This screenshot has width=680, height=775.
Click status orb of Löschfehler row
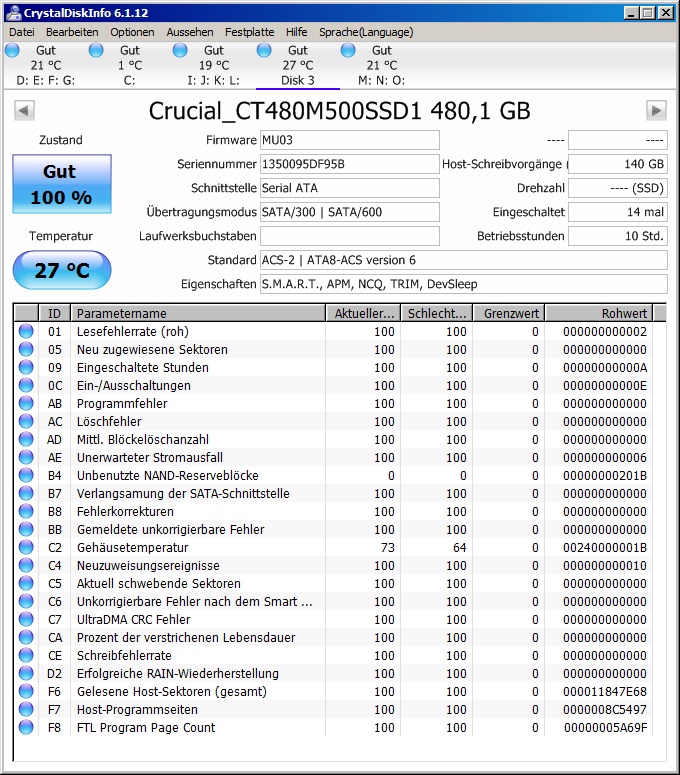[26, 421]
